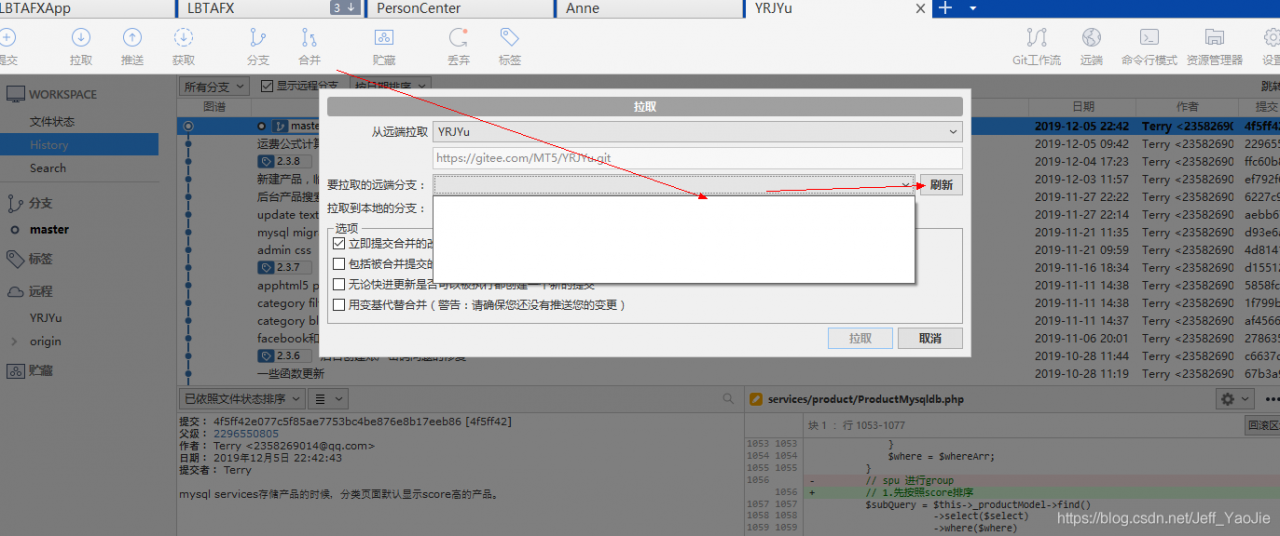Screen dimensions: 1280x536
Task: Click the 刷新 refresh button
Action: 941,185
